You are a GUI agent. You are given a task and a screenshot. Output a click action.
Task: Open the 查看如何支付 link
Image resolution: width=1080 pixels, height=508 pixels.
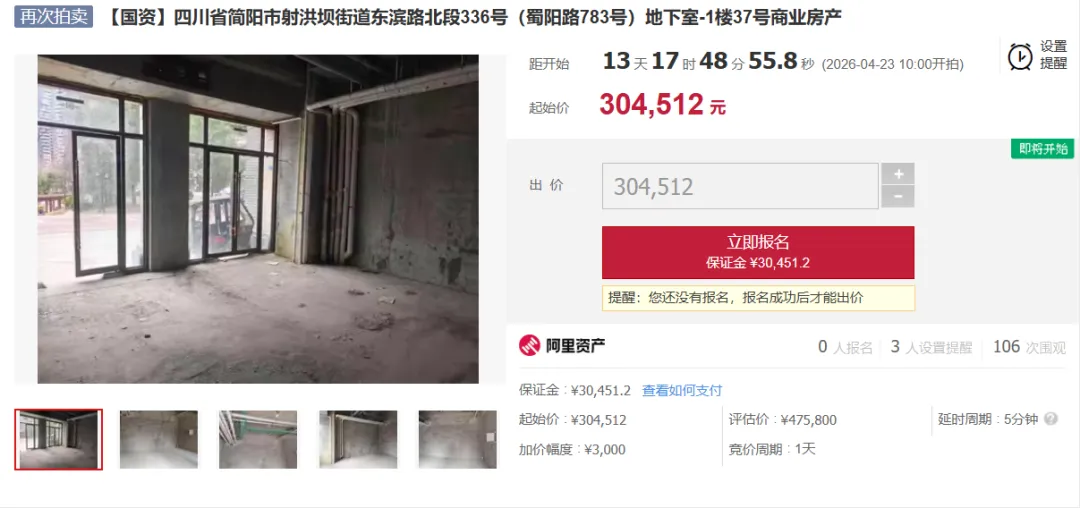tap(682, 390)
